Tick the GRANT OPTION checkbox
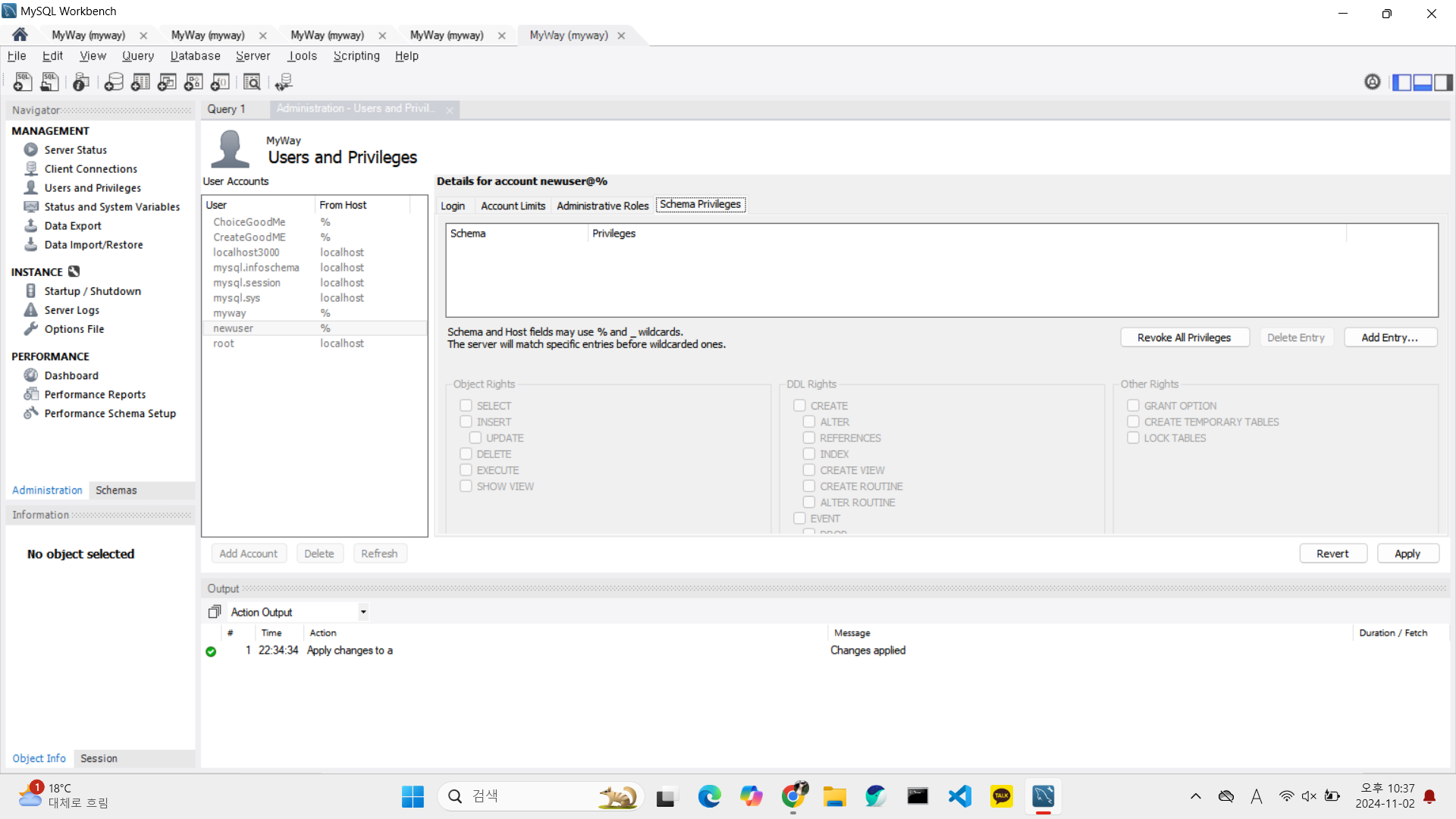This screenshot has height=819, width=1456. pos(1133,406)
